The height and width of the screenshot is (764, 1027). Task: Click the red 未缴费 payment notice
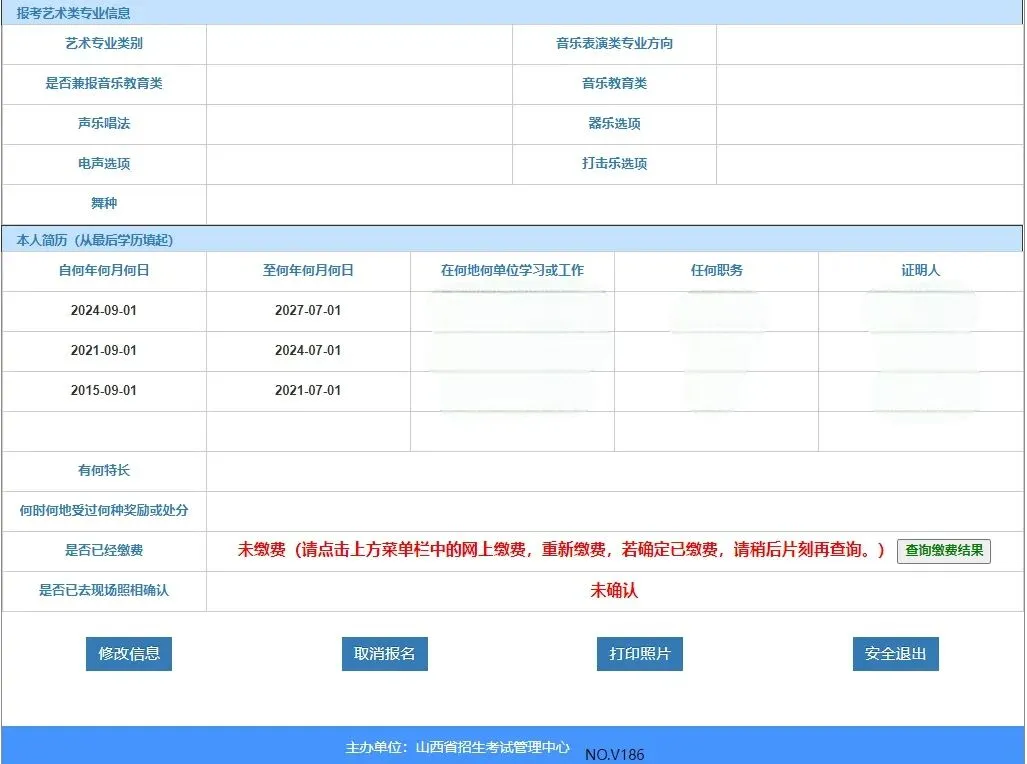(561, 550)
